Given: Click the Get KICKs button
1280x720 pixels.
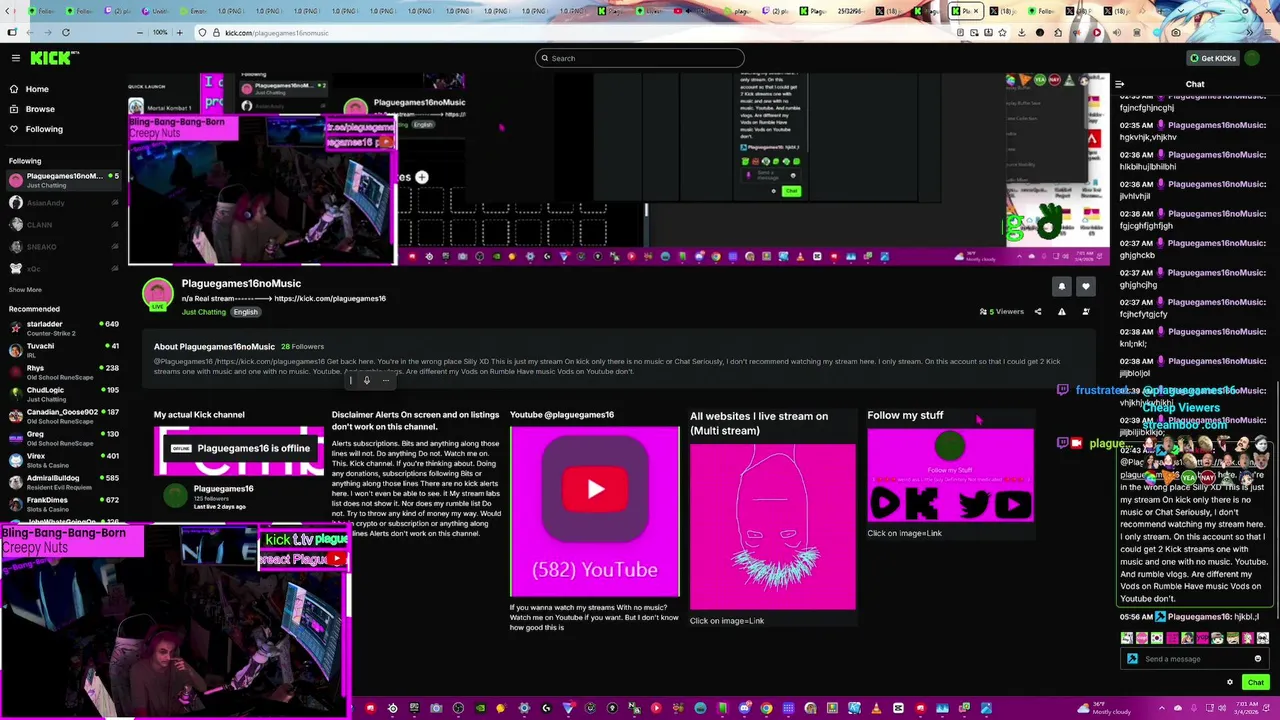Looking at the screenshot, I should click(1212, 58).
